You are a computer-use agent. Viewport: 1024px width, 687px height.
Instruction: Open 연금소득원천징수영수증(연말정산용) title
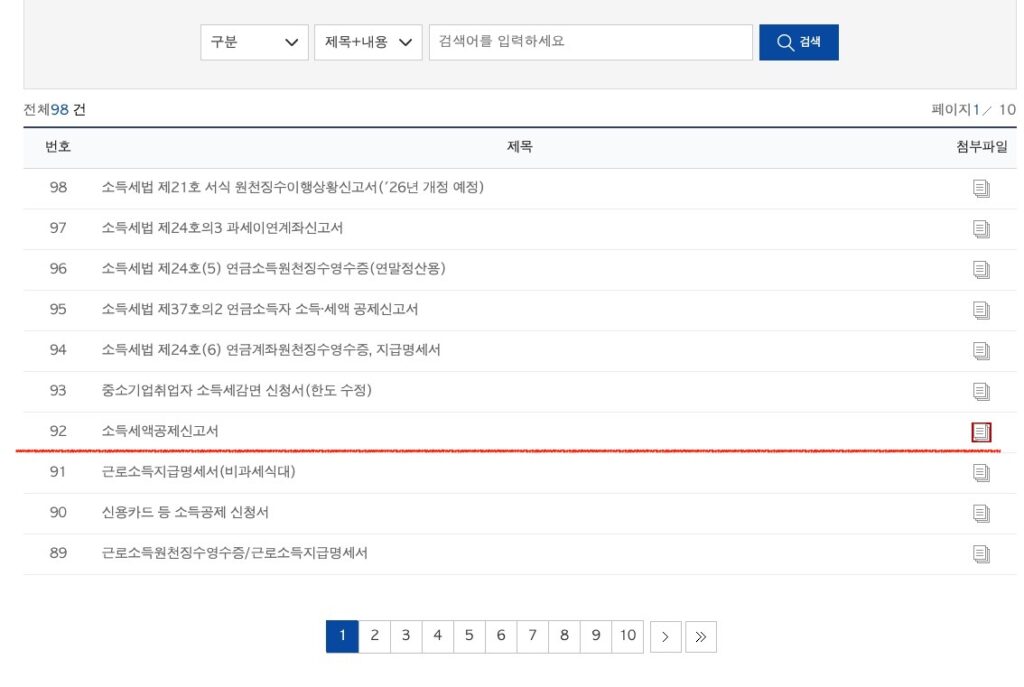(x=274, y=268)
